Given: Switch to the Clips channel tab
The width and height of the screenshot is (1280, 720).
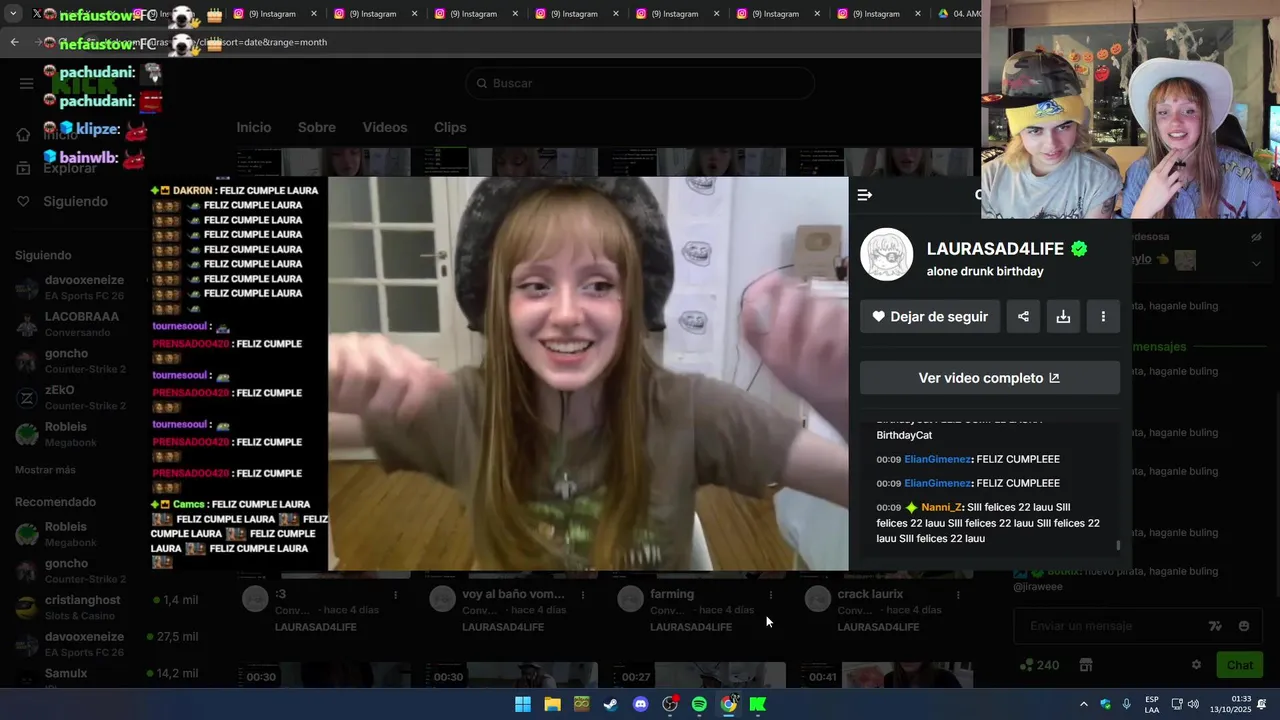Looking at the screenshot, I should click(x=450, y=127).
